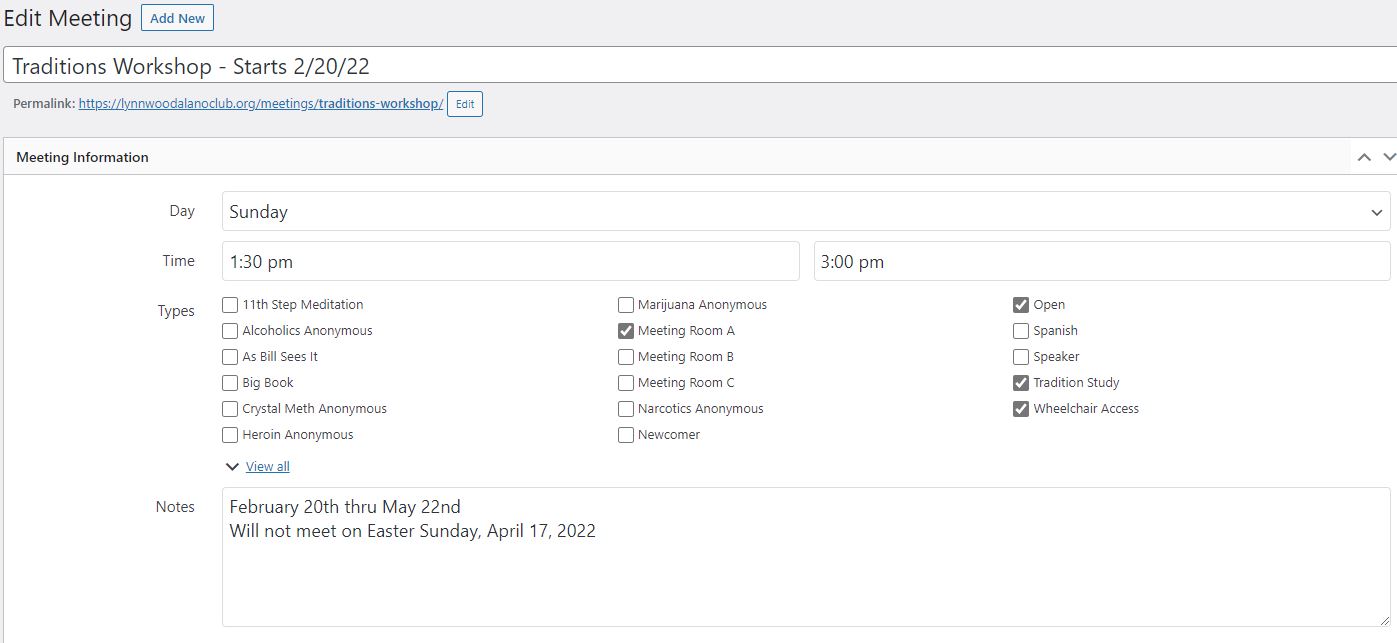This screenshot has height=643, width=1397.
Task: Check Heroin Anonymous type
Action: pyautogui.click(x=230, y=435)
